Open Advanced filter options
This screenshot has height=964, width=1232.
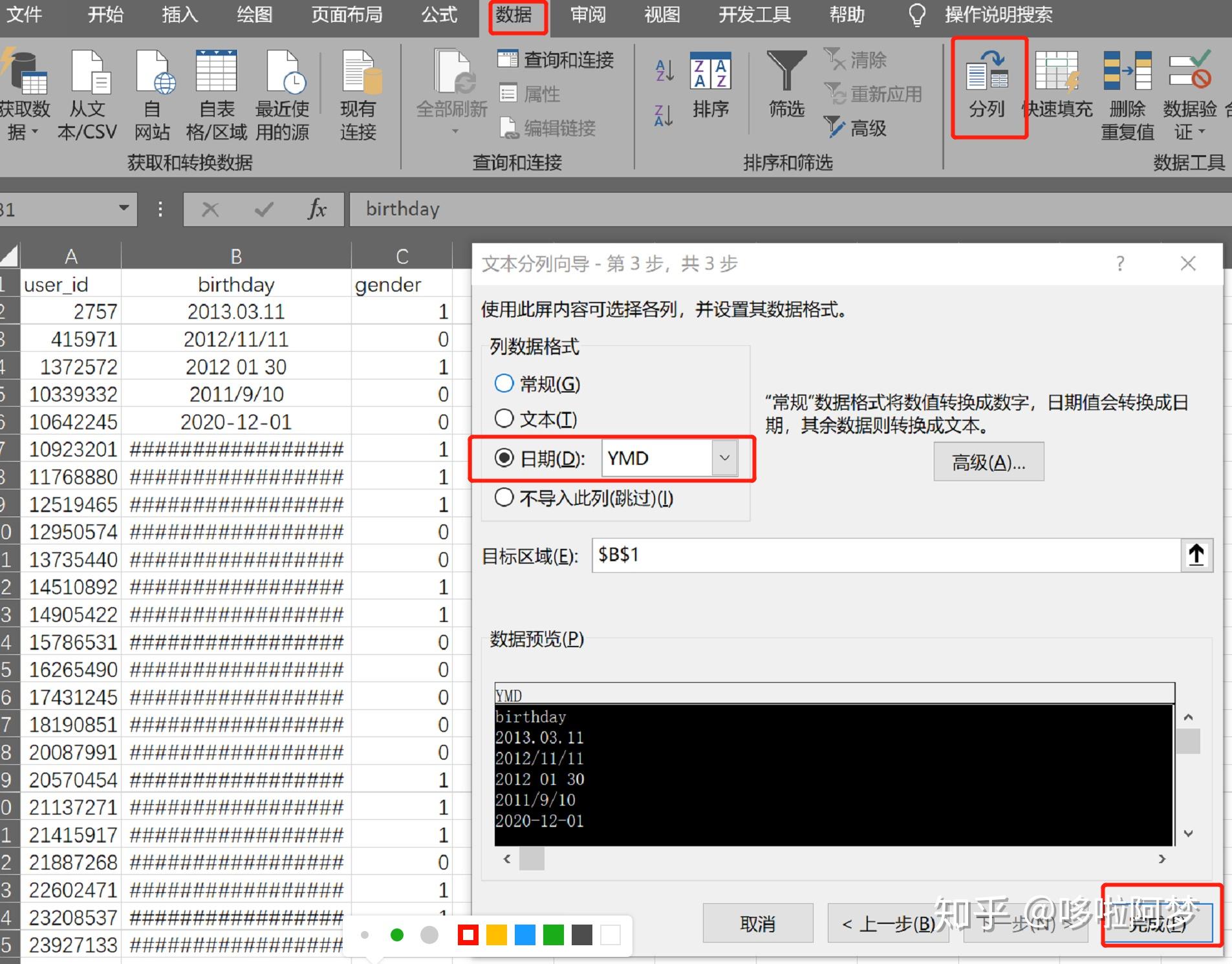855,128
